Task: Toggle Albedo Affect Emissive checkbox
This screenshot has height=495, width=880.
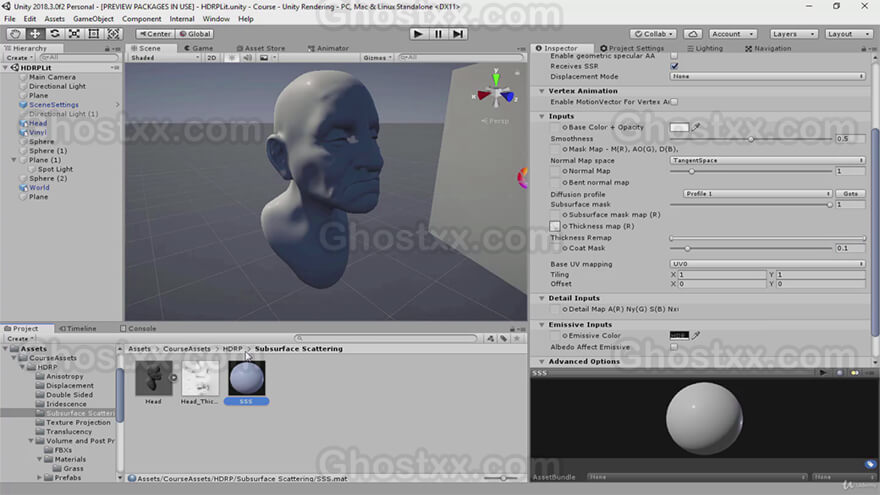Action: 674,347
